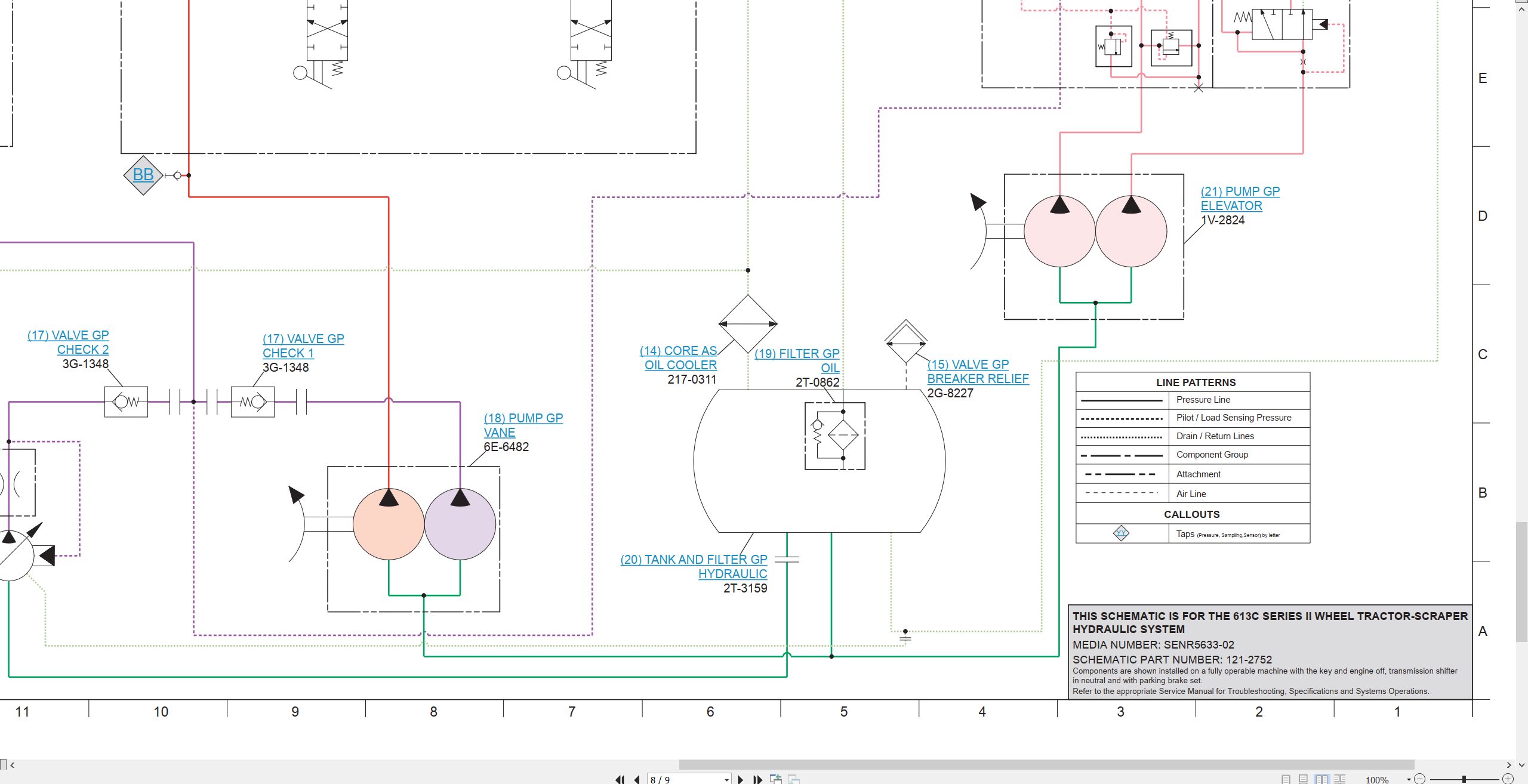Go to the previous page
This screenshot has height=784, width=1528.
pos(637,780)
